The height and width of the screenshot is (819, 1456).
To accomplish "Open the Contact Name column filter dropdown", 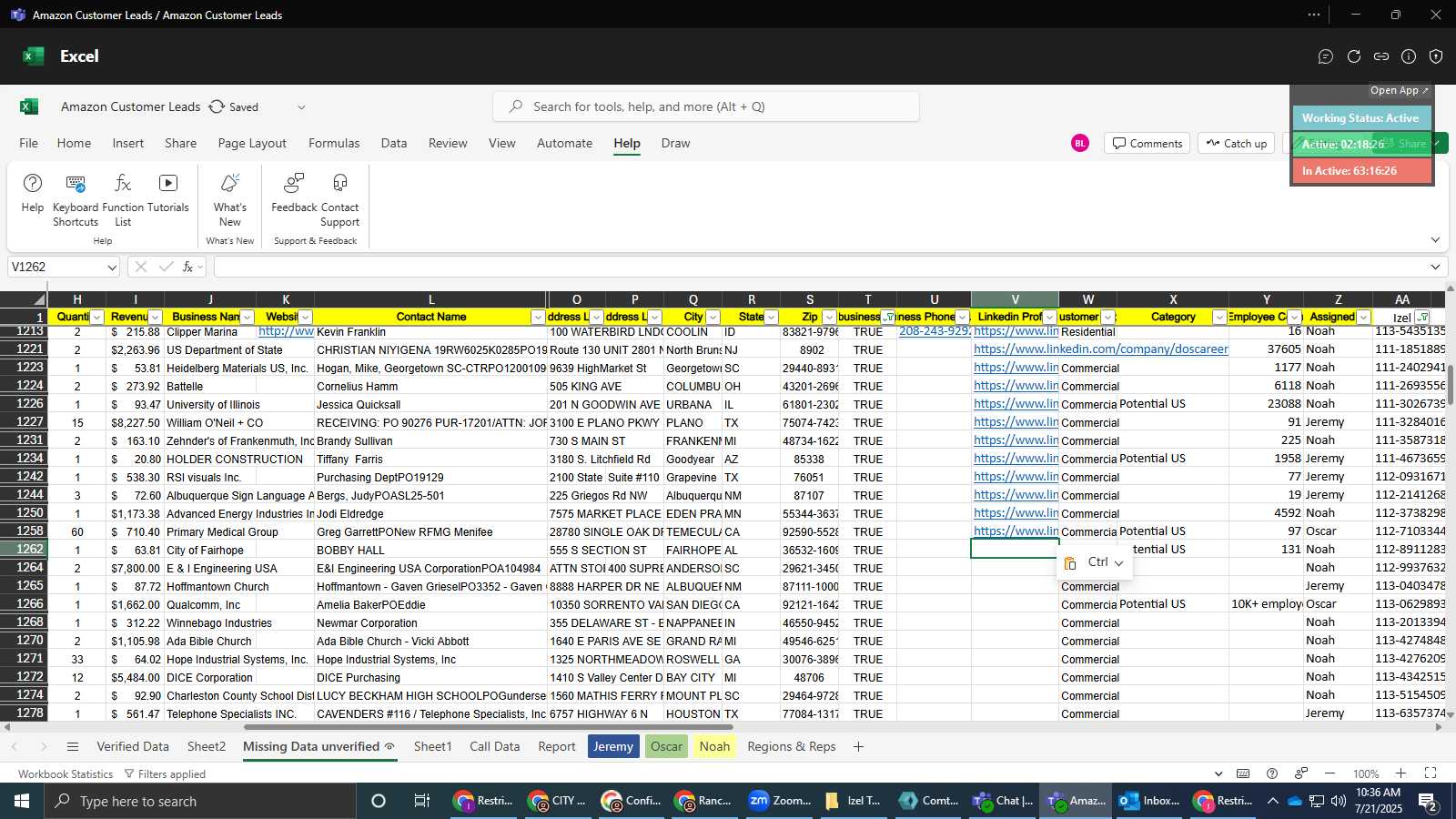I will pyautogui.click(x=538, y=317).
